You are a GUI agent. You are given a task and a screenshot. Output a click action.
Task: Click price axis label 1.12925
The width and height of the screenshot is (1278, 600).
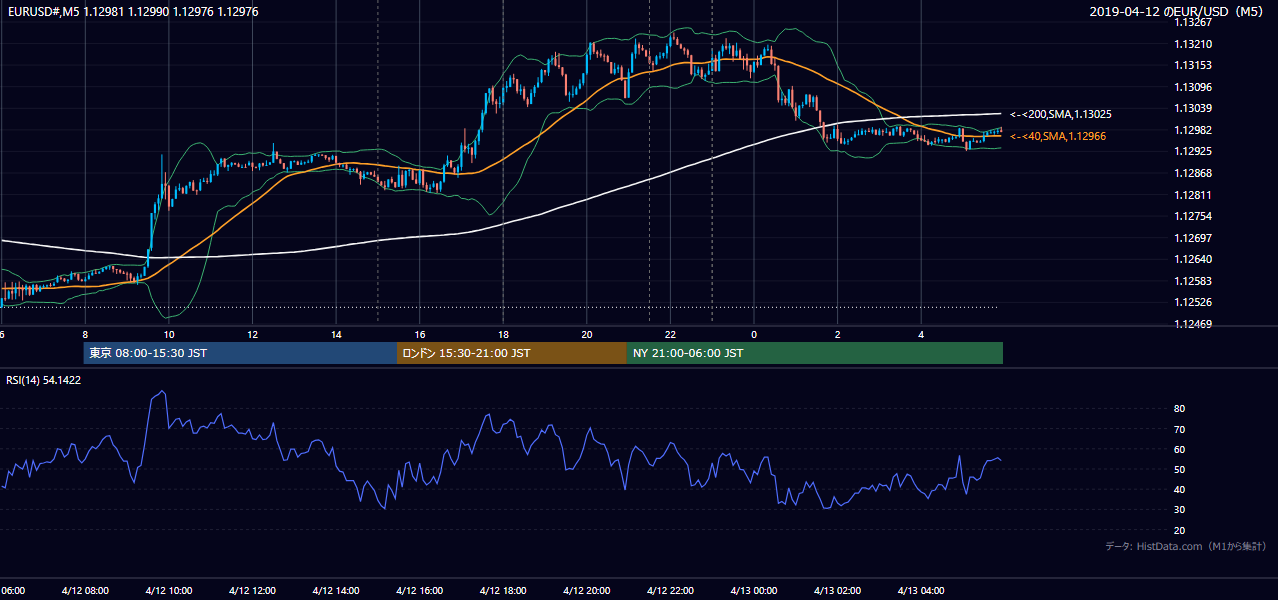click(1194, 151)
